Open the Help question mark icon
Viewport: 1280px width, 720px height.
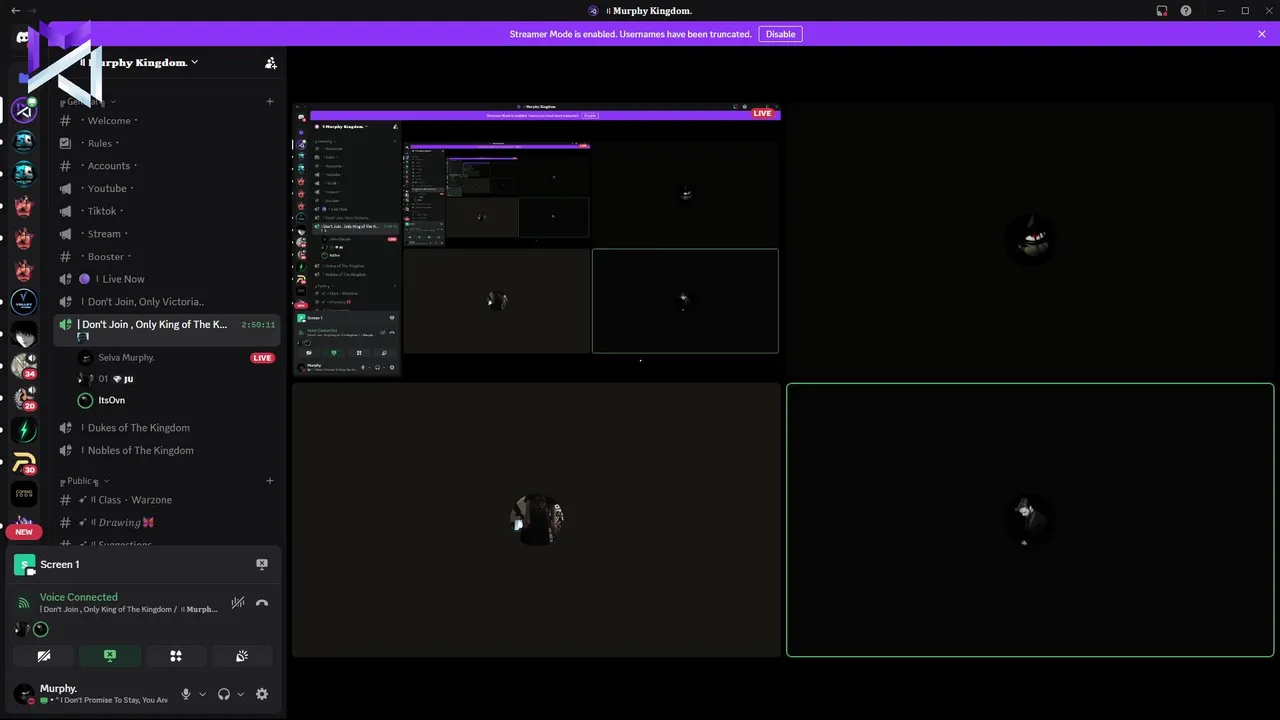(x=1186, y=10)
